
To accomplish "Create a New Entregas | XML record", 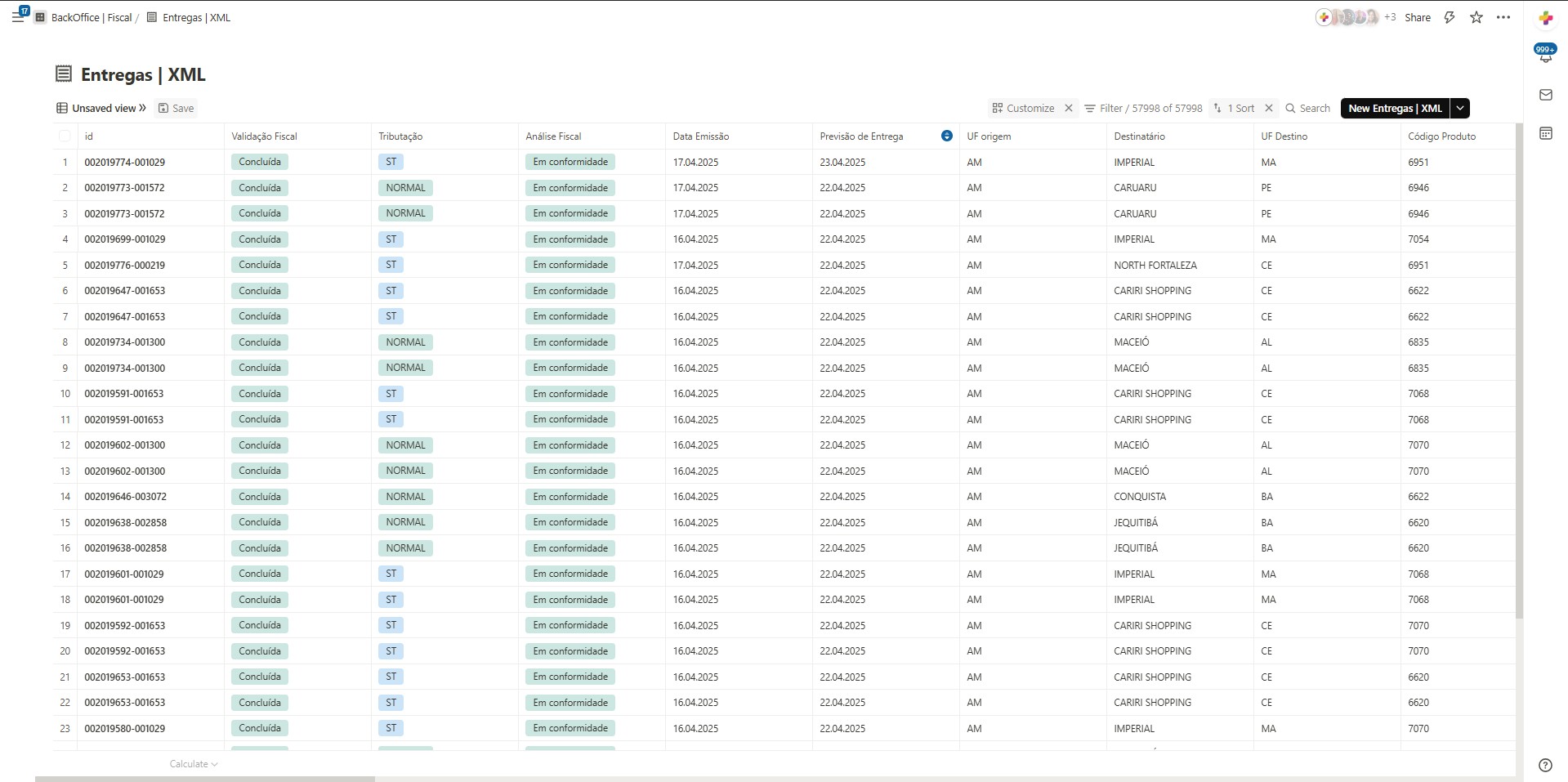I will point(1395,108).
